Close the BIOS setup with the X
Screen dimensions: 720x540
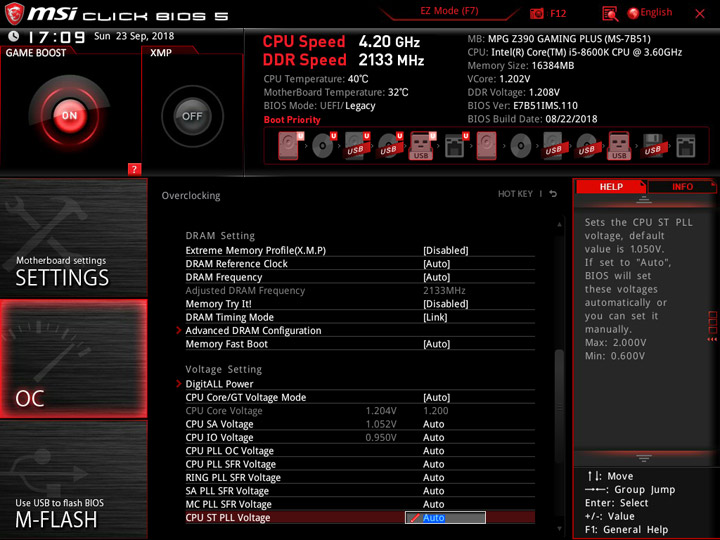coord(700,14)
